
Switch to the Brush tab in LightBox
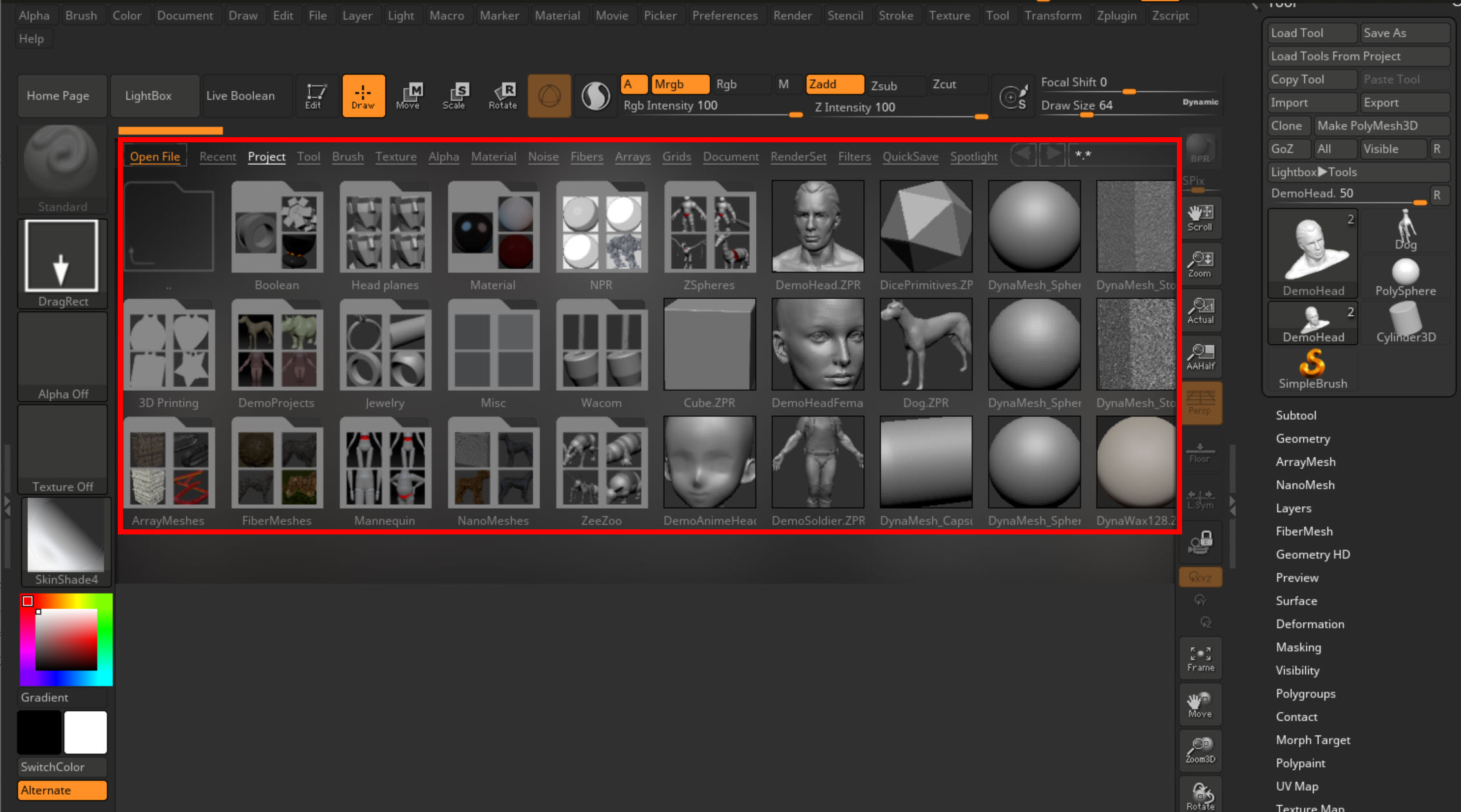coord(347,156)
